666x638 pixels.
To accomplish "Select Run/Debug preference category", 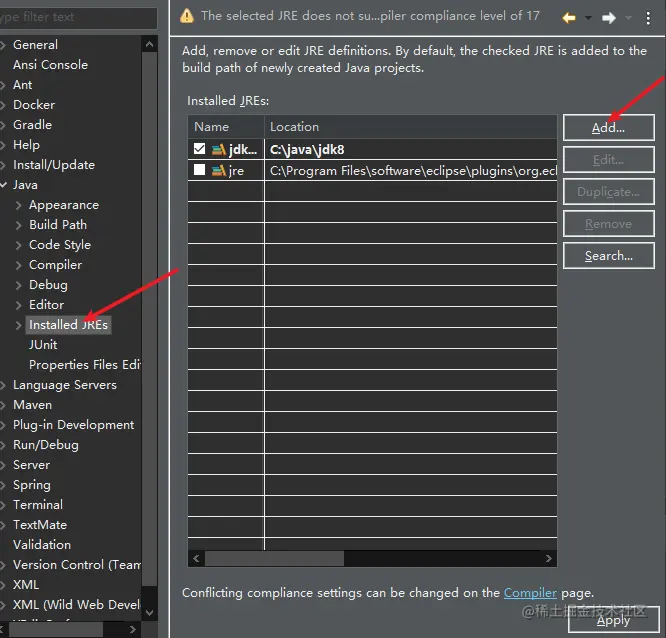I will click(46, 445).
